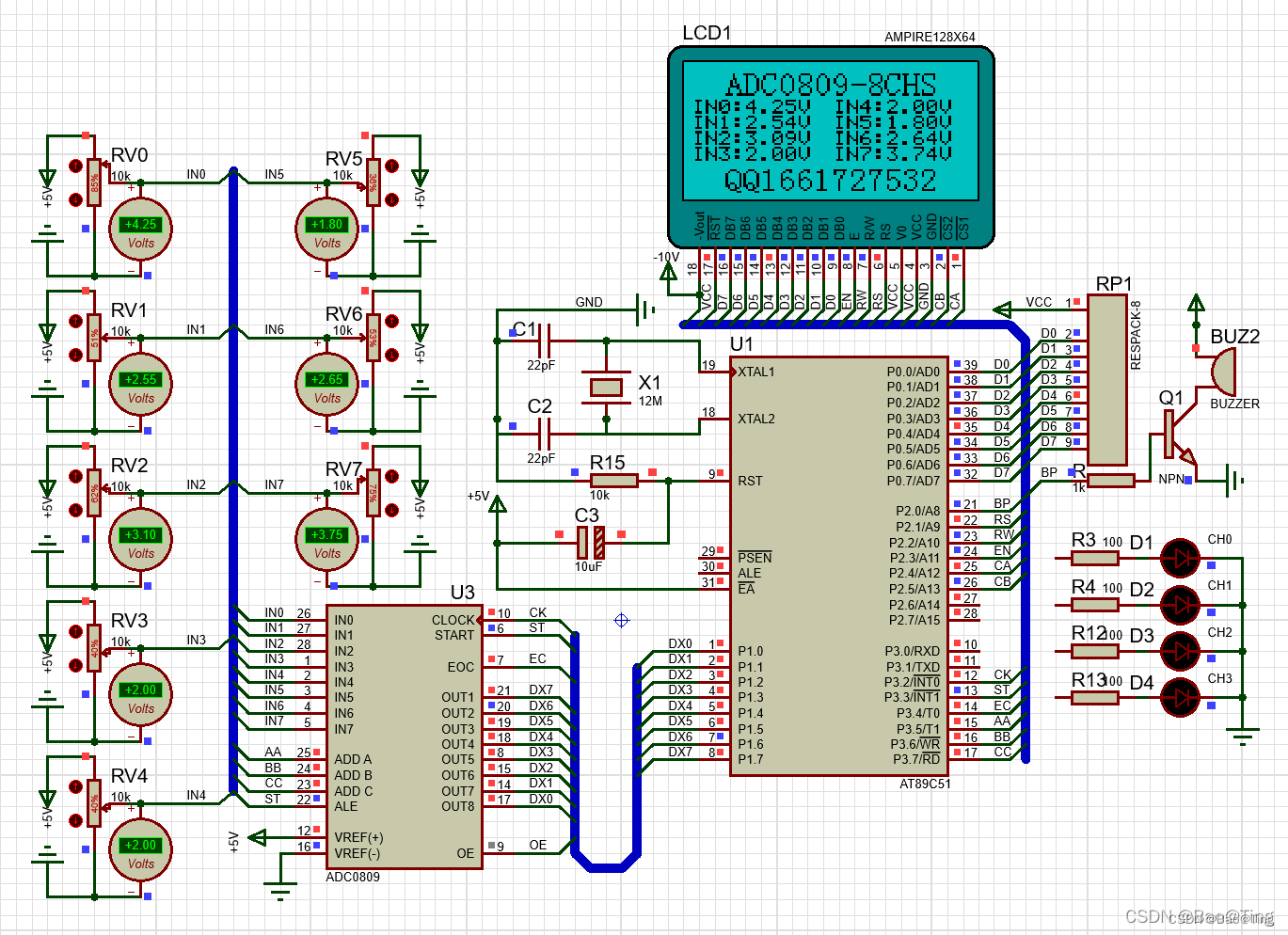Click voltmeter reading +3.75 volts
The image size is (1288, 935).
coord(326,539)
